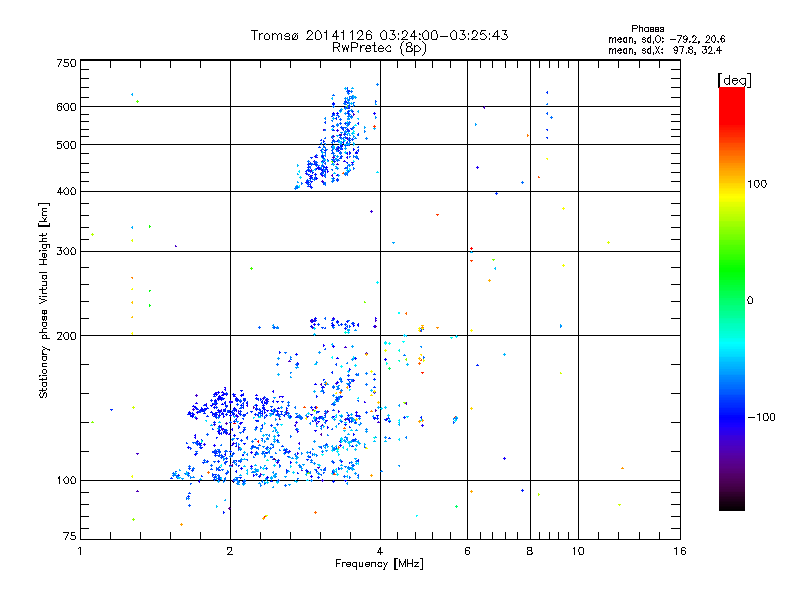
Task: Click the colorbar tick label '0'
Action: tap(750, 301)
